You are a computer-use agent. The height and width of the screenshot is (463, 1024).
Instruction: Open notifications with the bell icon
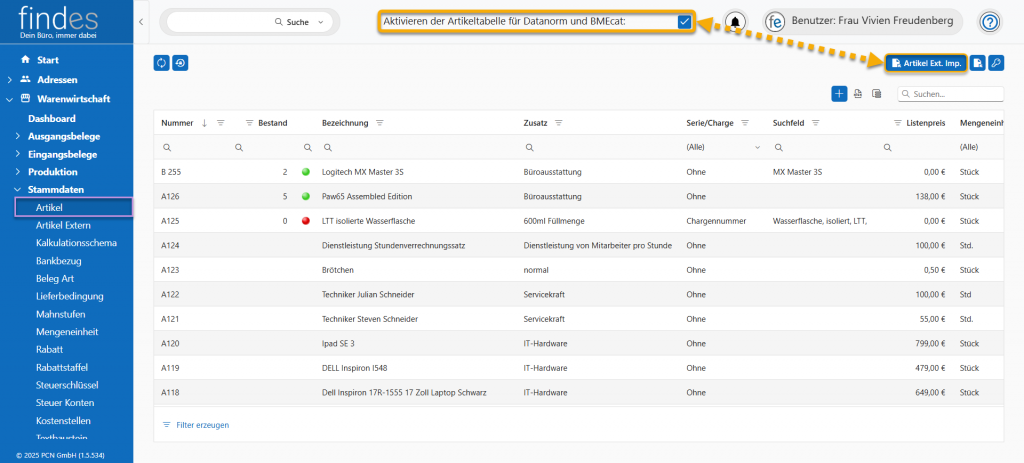(x=736, y=22)
